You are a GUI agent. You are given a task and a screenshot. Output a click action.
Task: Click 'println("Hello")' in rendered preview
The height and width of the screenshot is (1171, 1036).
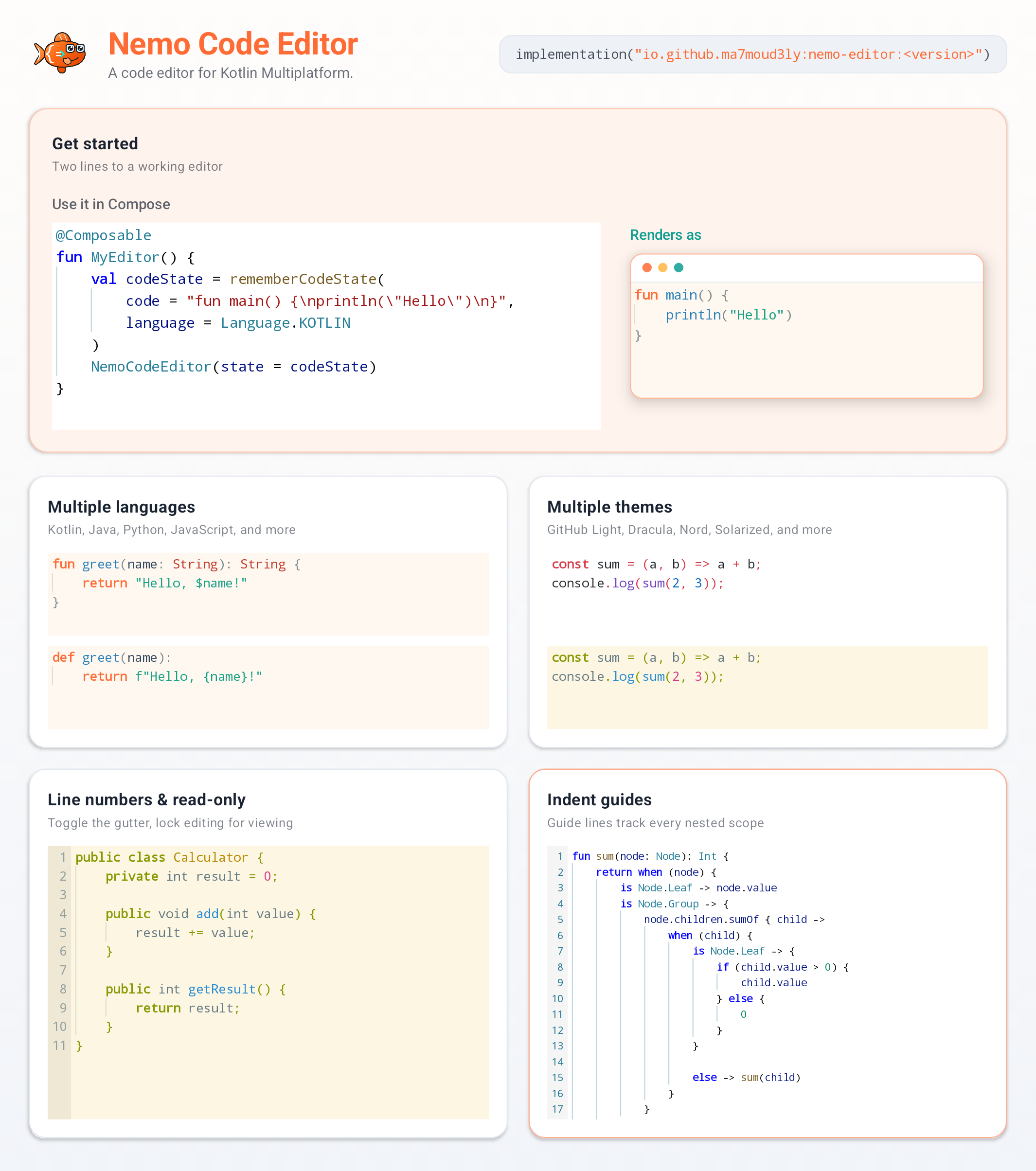728,315
